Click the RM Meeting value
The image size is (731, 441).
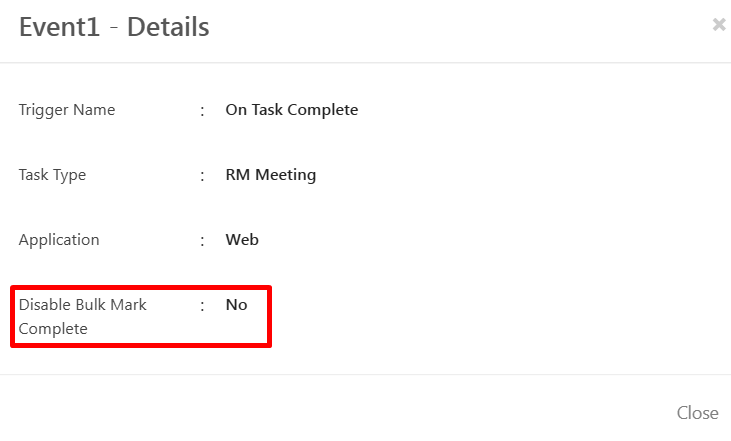pyautogui.click(x=270, y=175)
